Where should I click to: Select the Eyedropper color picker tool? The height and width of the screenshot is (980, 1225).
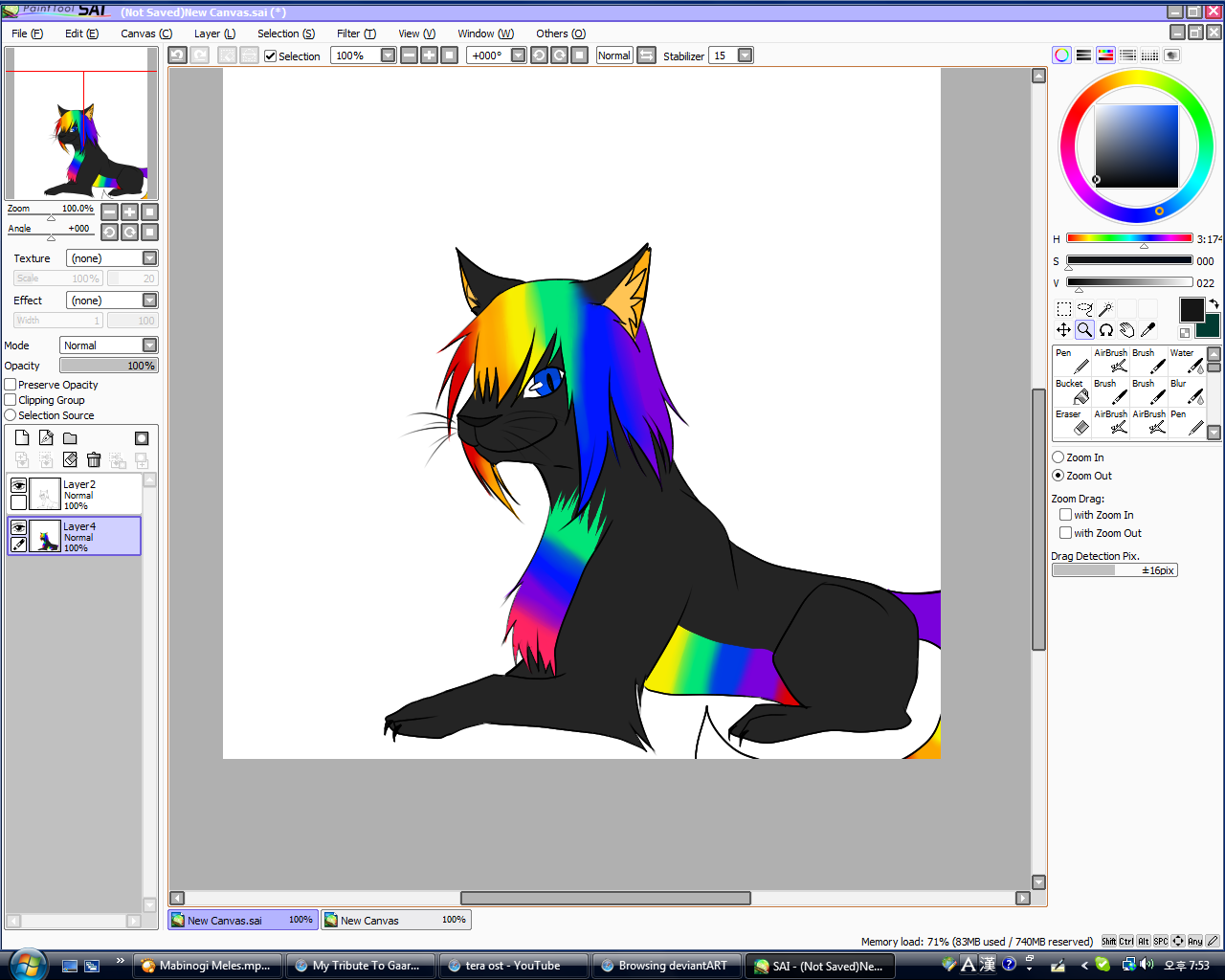[x=1147, y=330]
